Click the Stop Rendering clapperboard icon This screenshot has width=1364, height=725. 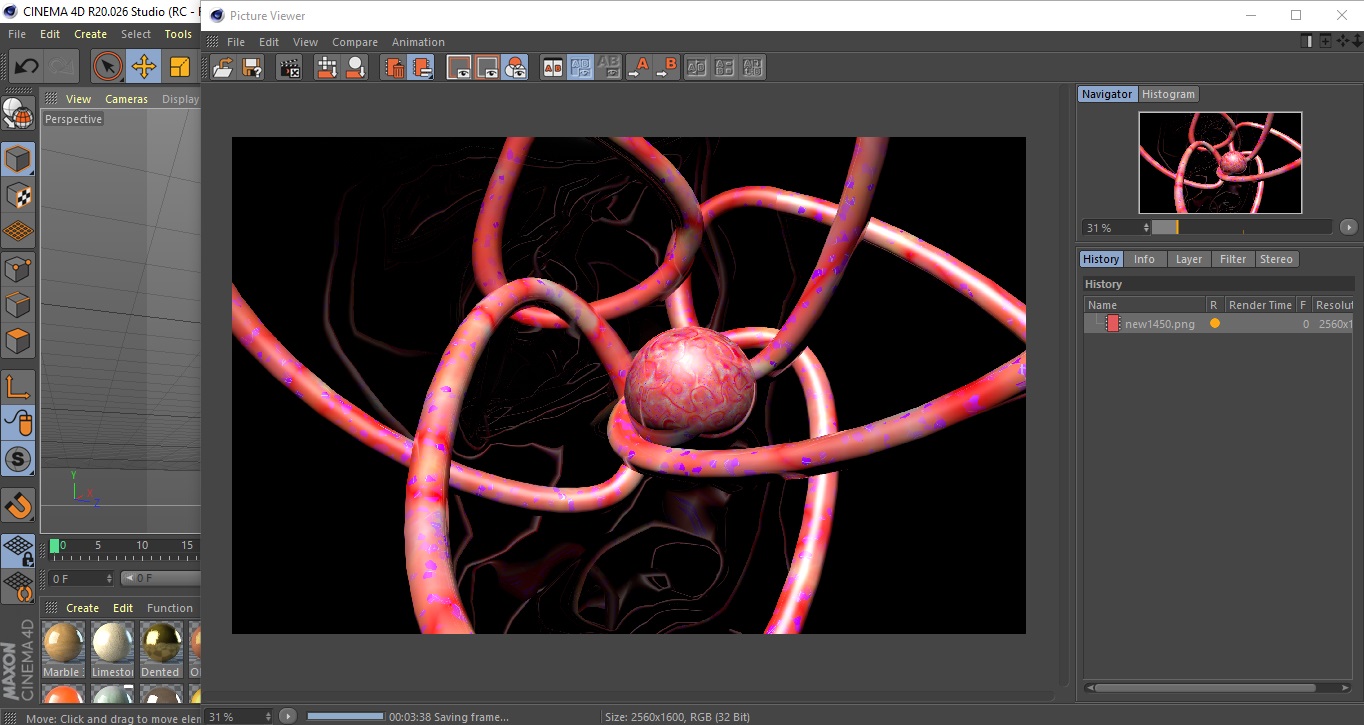click(289, 68)
